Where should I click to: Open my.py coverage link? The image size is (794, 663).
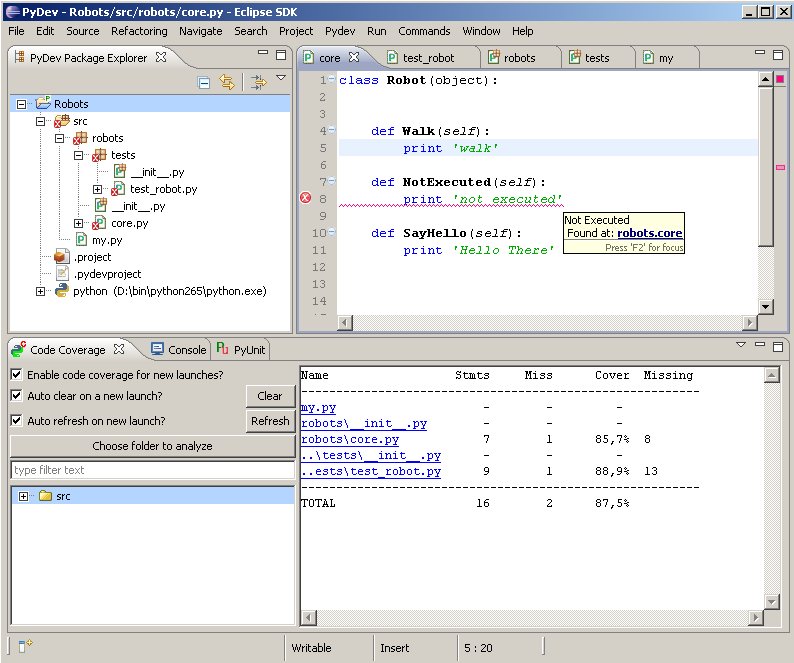(319, 407)
